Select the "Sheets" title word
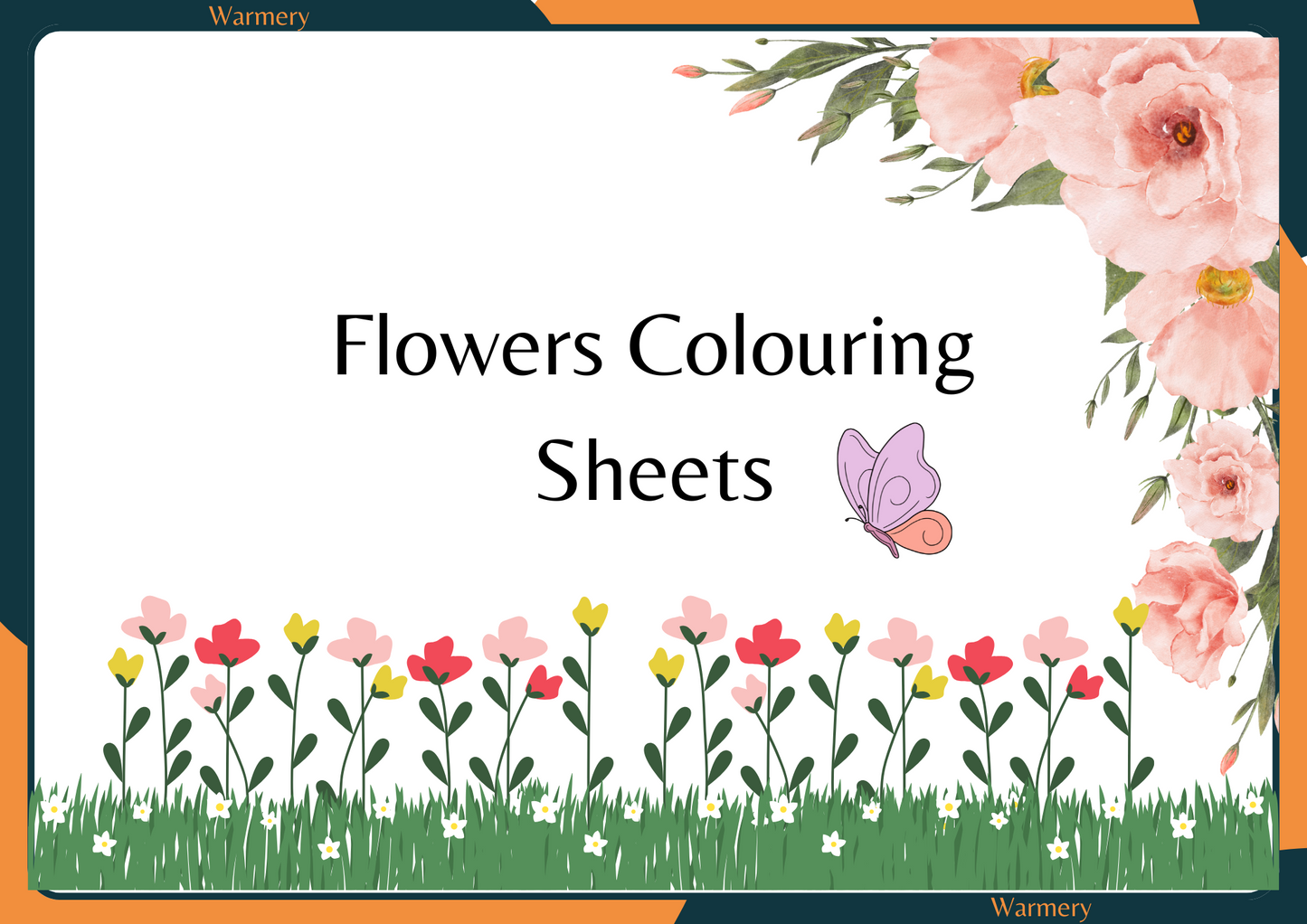The image size is (1307, 924). pyautogui.click(x=654, y=472)
